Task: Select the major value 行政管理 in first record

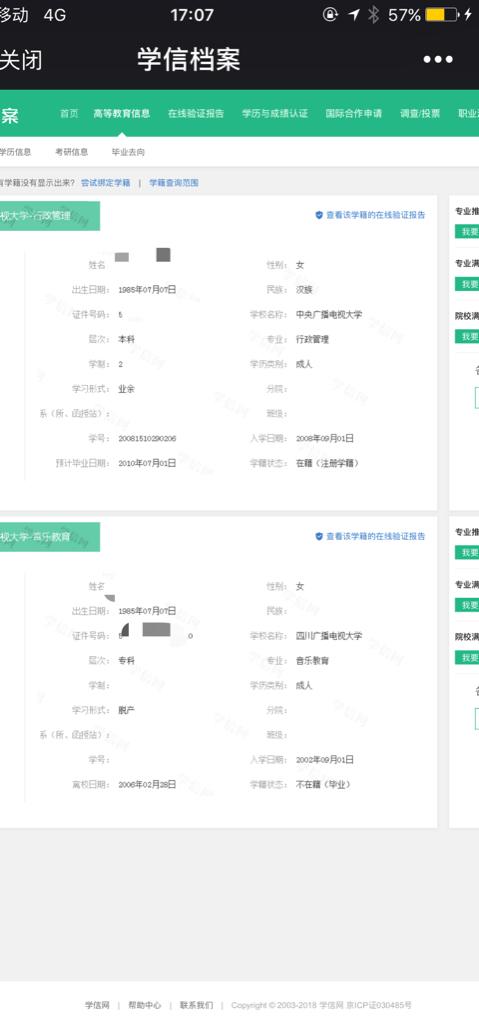Action: (312, 339)
